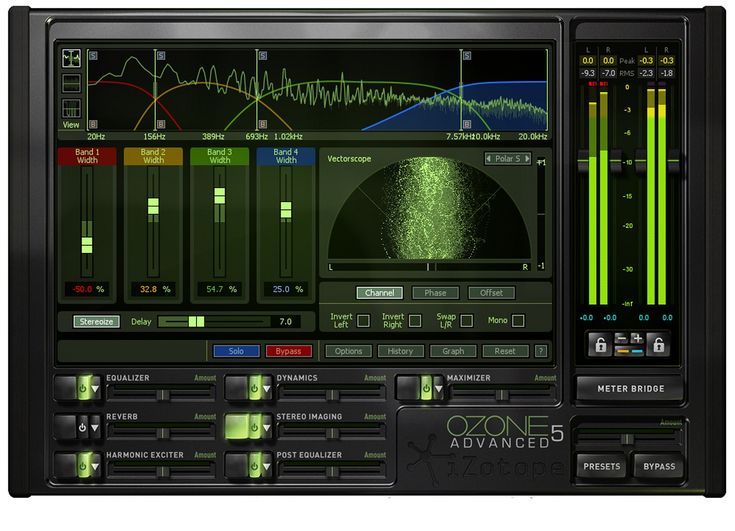Viewport: 735px width, 531px height.
Task: Click the Stereoize Delay slider
Action: (x=214, y=322)
